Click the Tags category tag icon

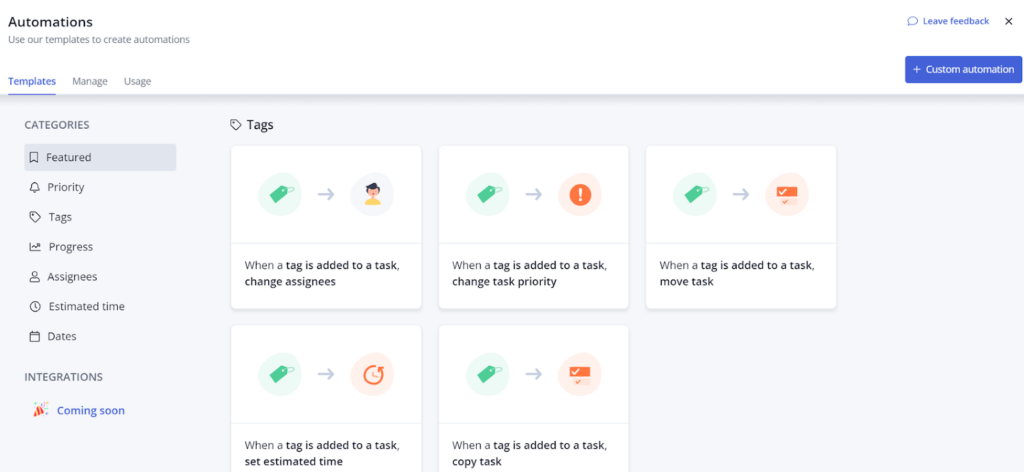point(35,217)
